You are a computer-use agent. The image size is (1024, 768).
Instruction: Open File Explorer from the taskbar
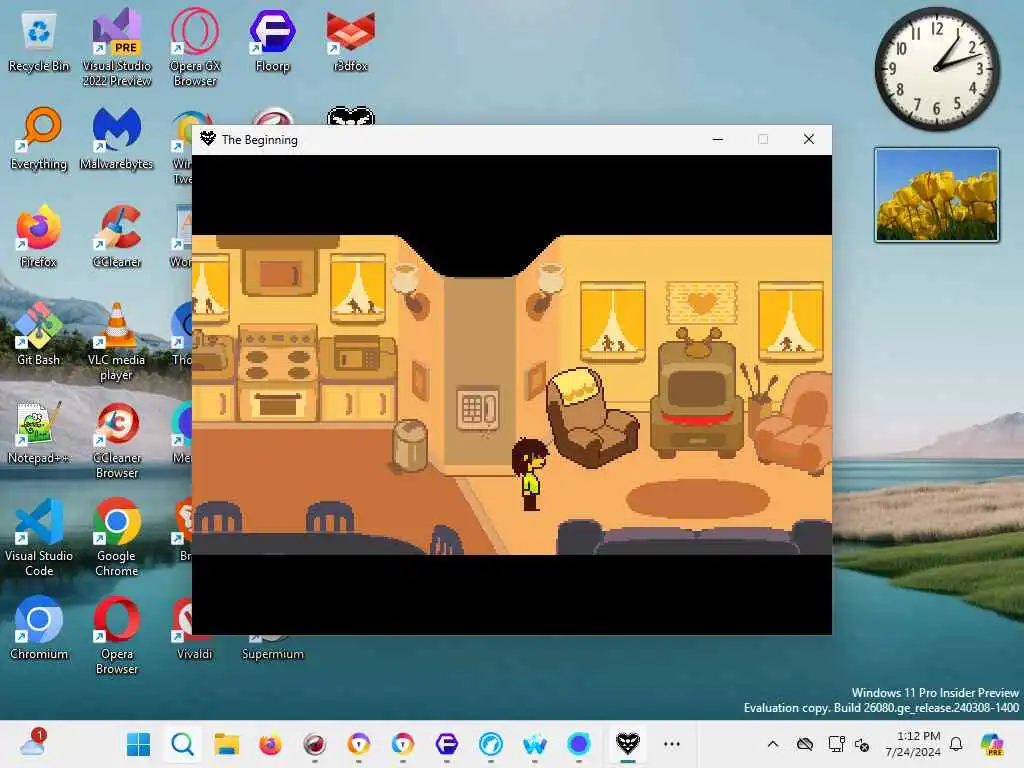point(227,744)
